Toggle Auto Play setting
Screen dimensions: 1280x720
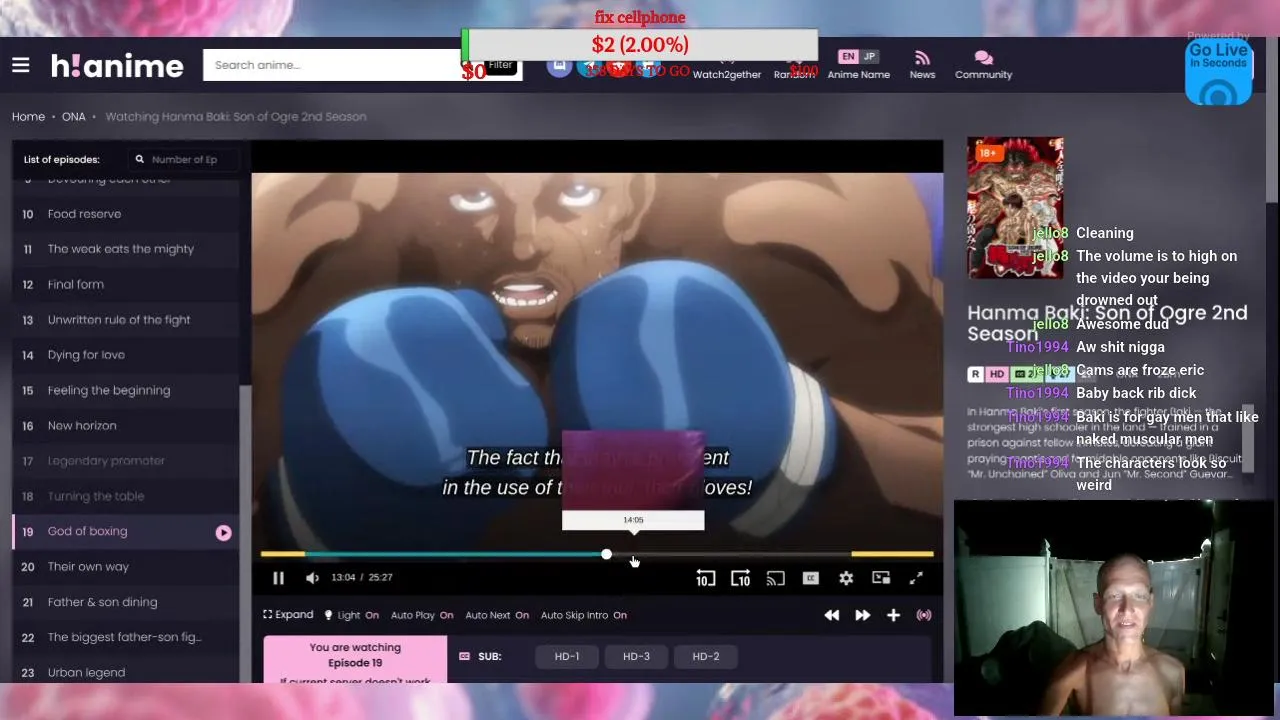click(x=422, y=615)
